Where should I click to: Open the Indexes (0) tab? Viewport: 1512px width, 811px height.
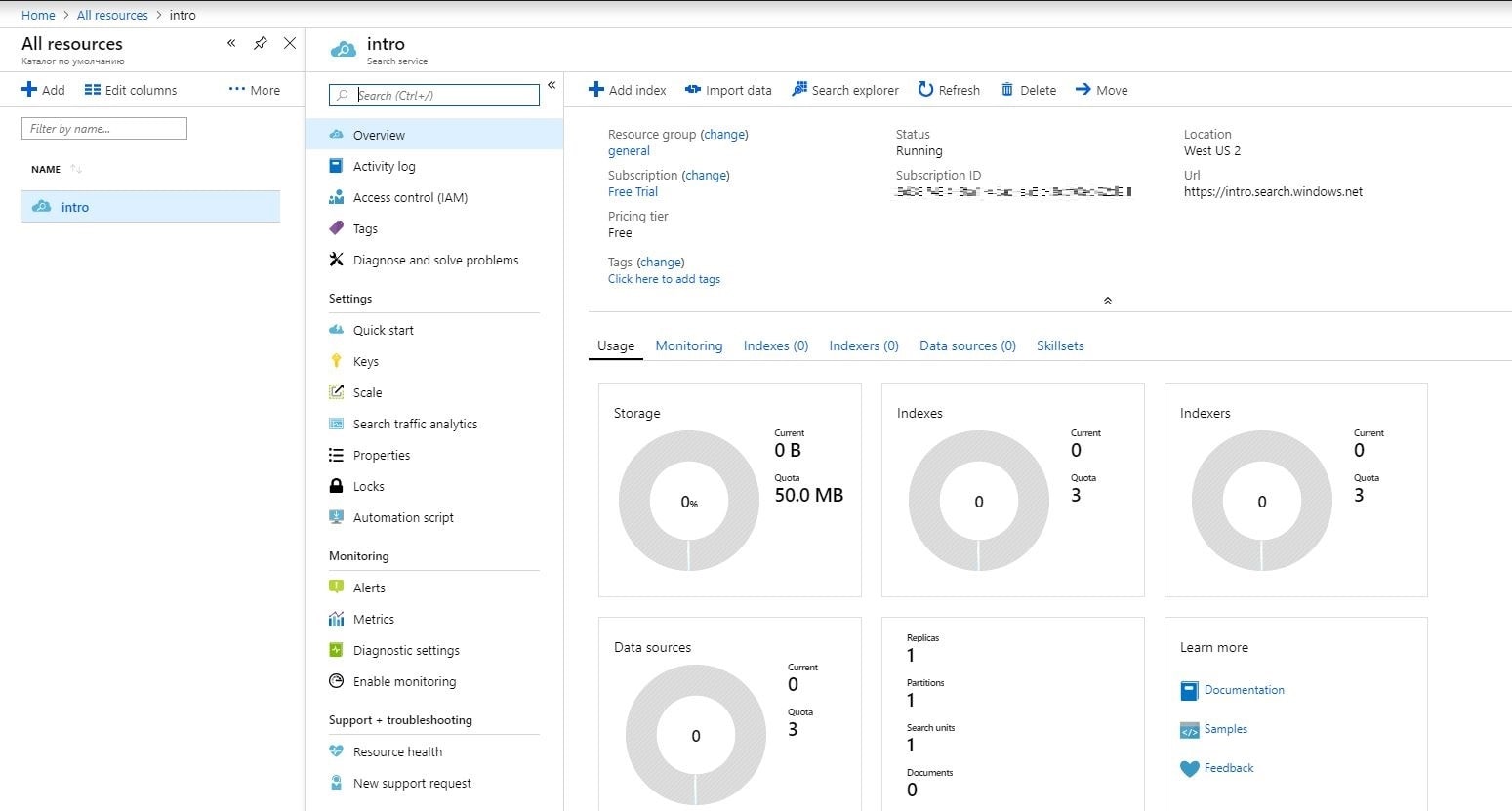point(776,345)
